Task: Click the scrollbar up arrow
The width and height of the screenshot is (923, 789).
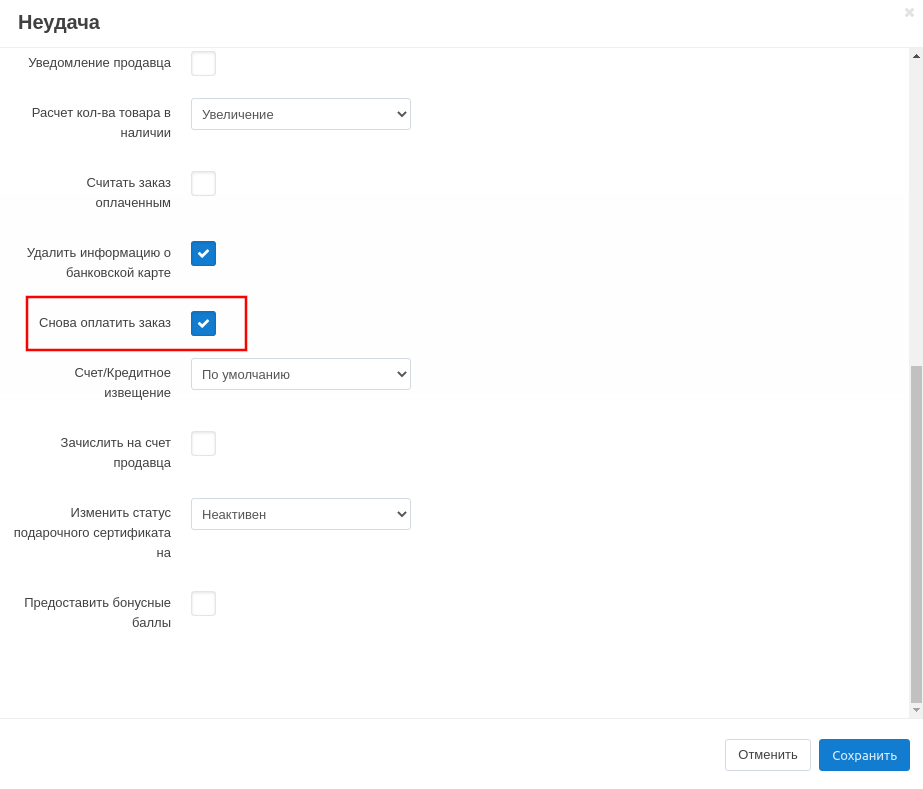Action: coord(916,56)
